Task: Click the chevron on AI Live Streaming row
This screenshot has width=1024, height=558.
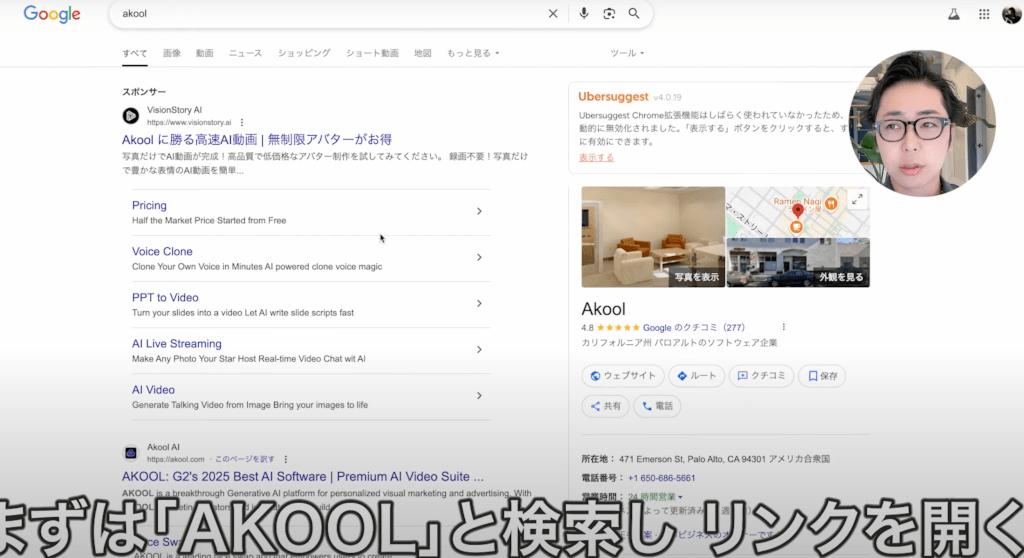Action: [x=479, y=350]
